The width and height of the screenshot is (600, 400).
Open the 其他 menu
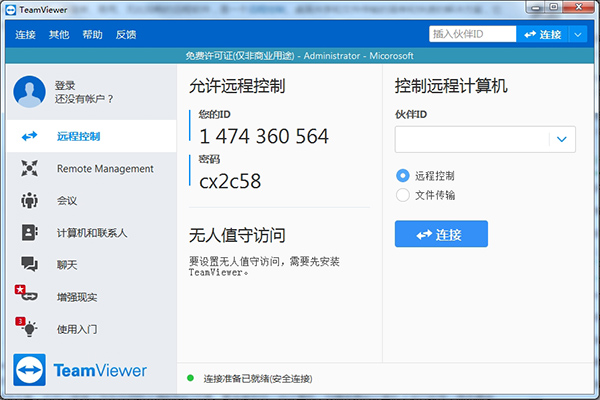pyautogui.click(x=59, y=35)
